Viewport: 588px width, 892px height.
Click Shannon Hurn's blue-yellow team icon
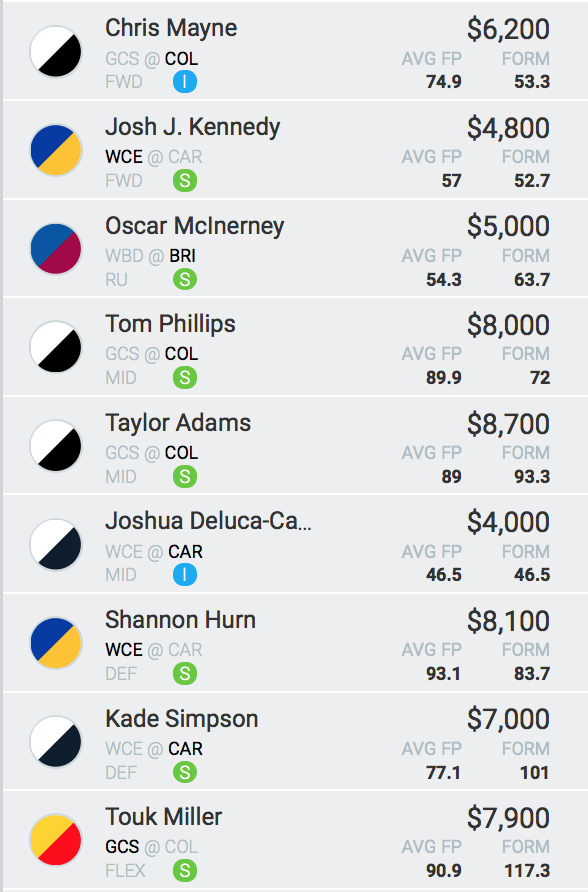(56, 643)
